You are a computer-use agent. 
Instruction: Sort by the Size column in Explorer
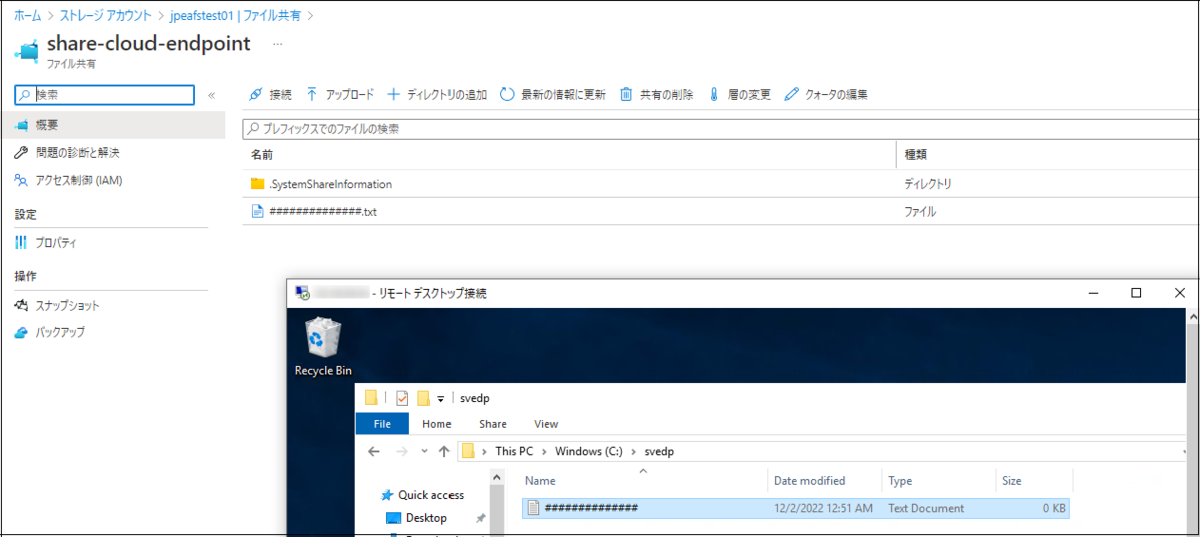point(1012,481)
